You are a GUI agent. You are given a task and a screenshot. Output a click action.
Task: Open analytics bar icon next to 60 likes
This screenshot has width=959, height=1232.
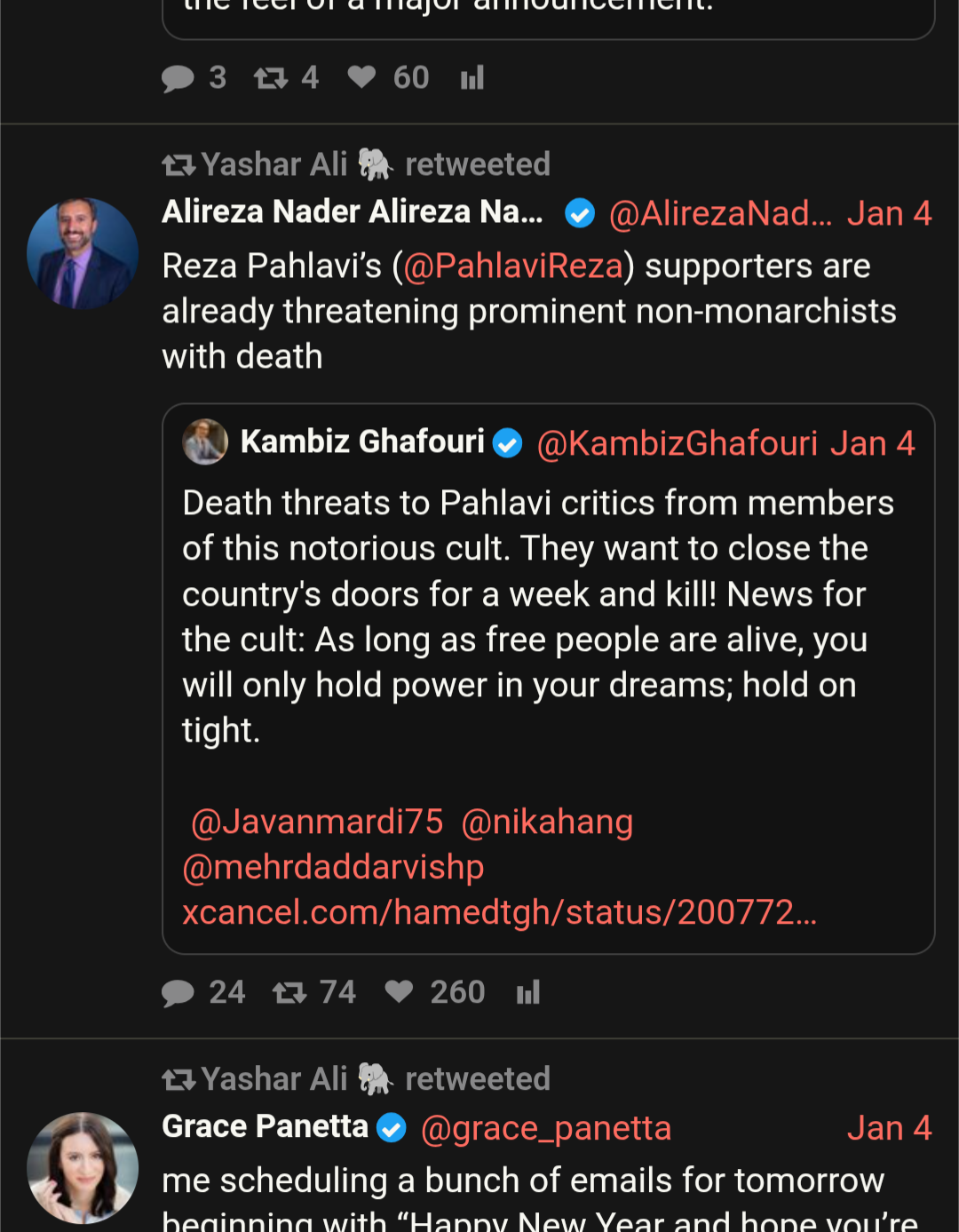472,78
